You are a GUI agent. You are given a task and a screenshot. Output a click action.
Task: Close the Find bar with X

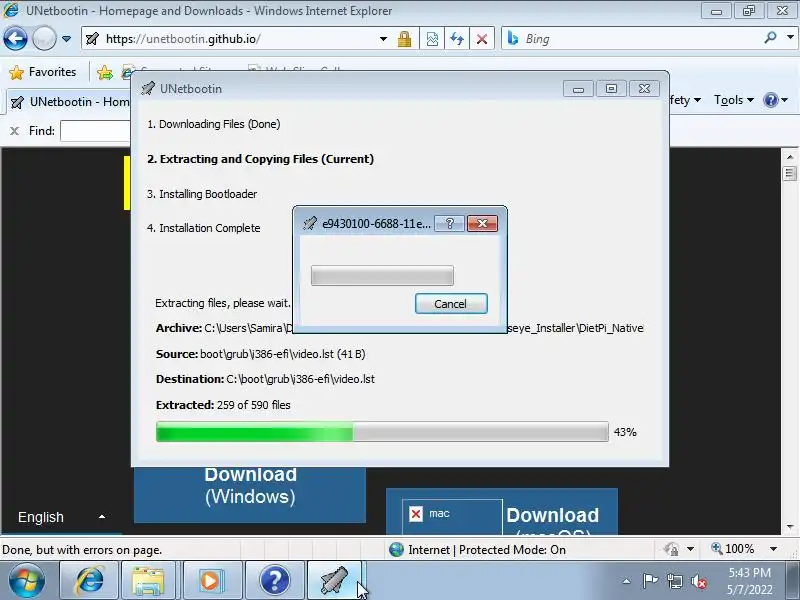14,131
